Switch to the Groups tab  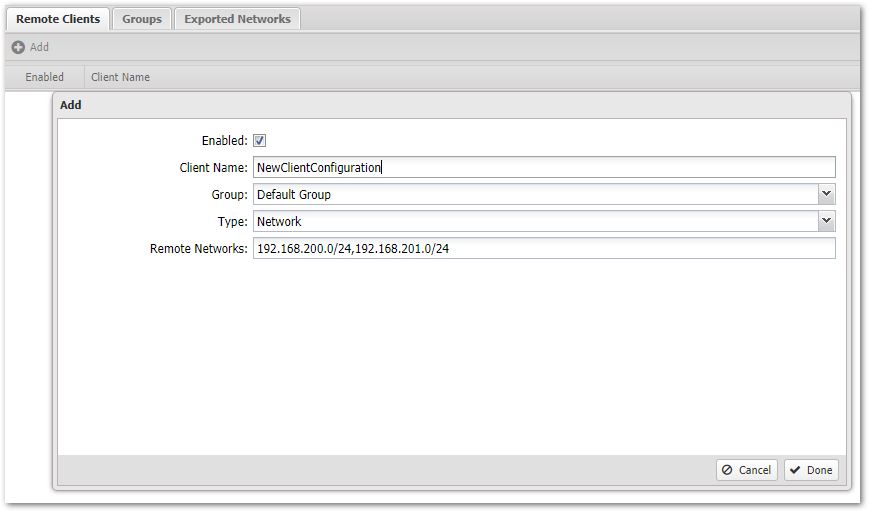(142, 19)
